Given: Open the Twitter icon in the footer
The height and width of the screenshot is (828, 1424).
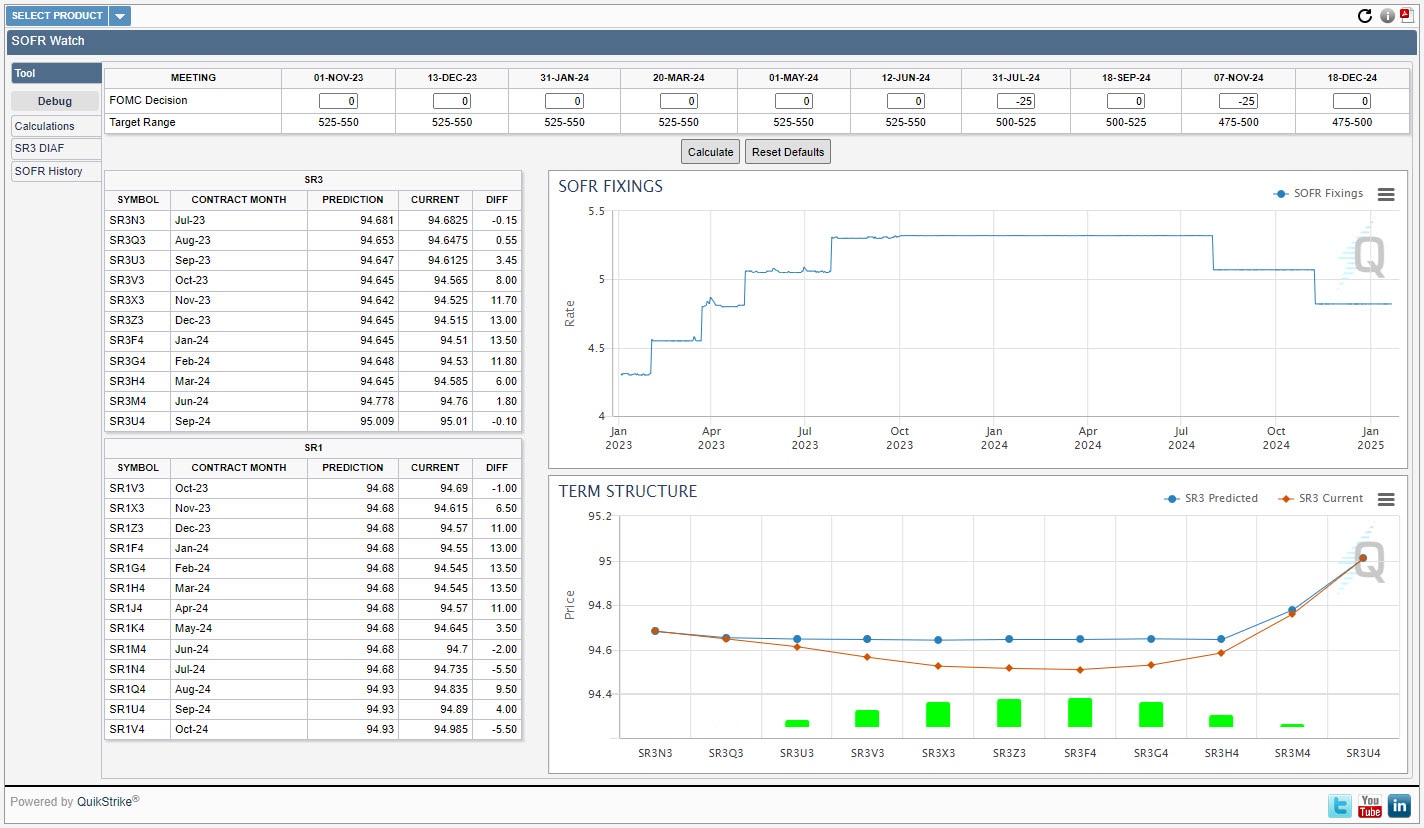Looking at the screenshot, I should coord(1339,805).
